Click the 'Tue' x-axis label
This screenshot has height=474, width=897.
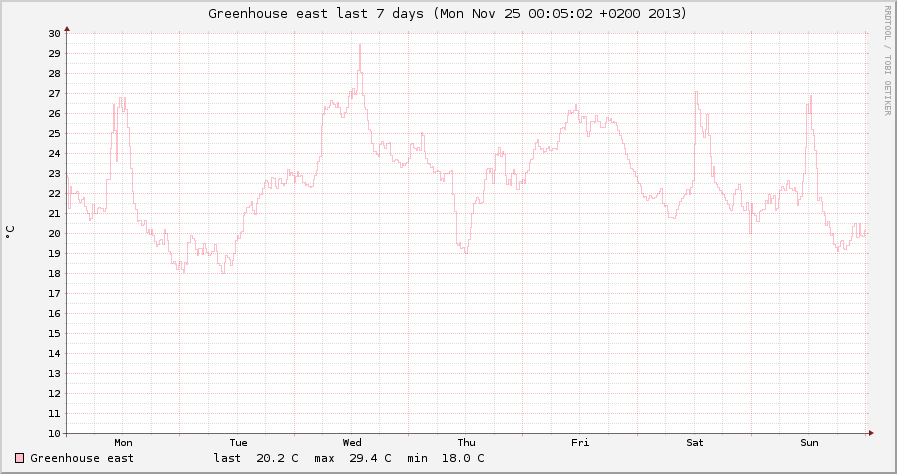click(238, 443)
